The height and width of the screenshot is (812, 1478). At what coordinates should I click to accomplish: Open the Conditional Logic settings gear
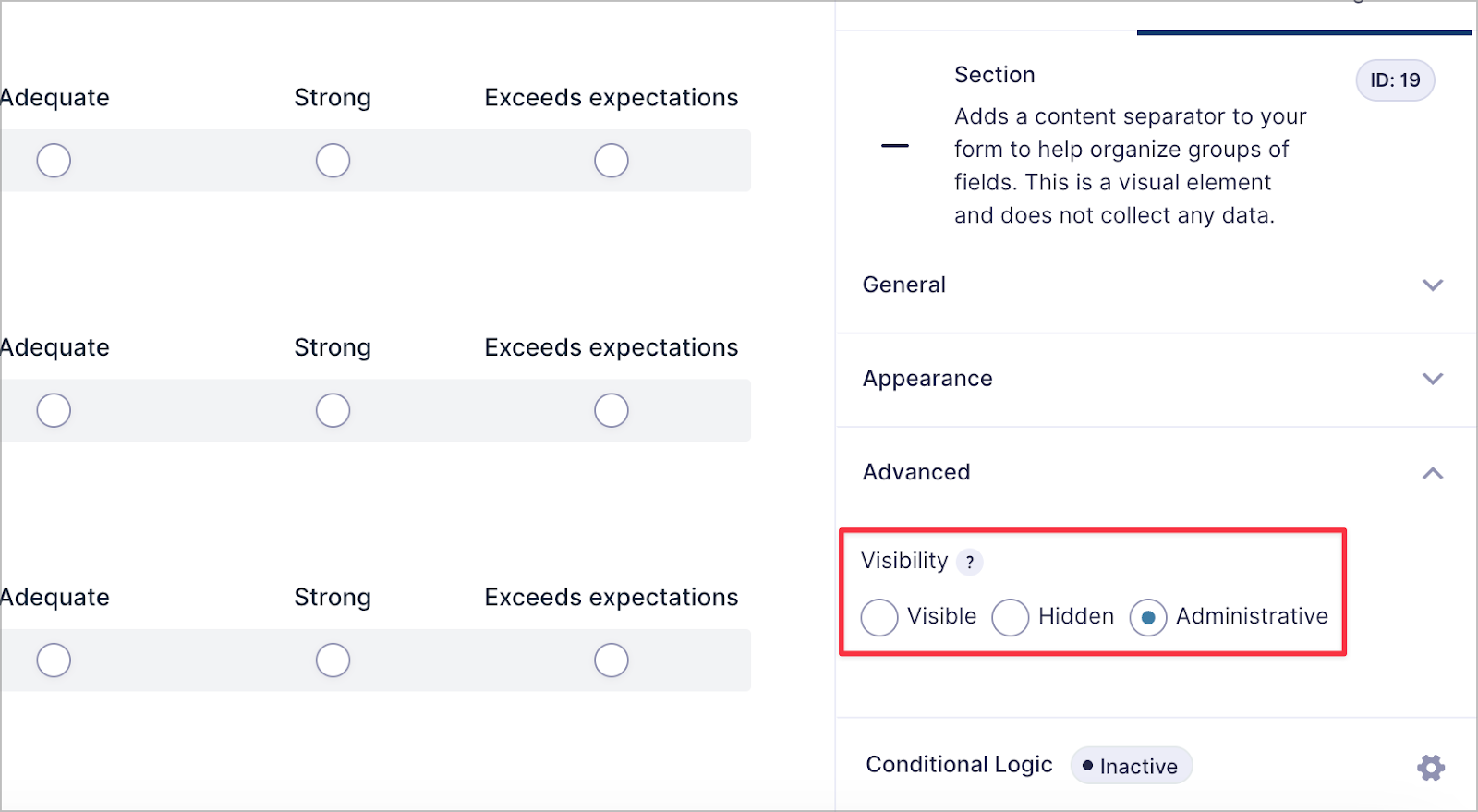pos(1429,767)
